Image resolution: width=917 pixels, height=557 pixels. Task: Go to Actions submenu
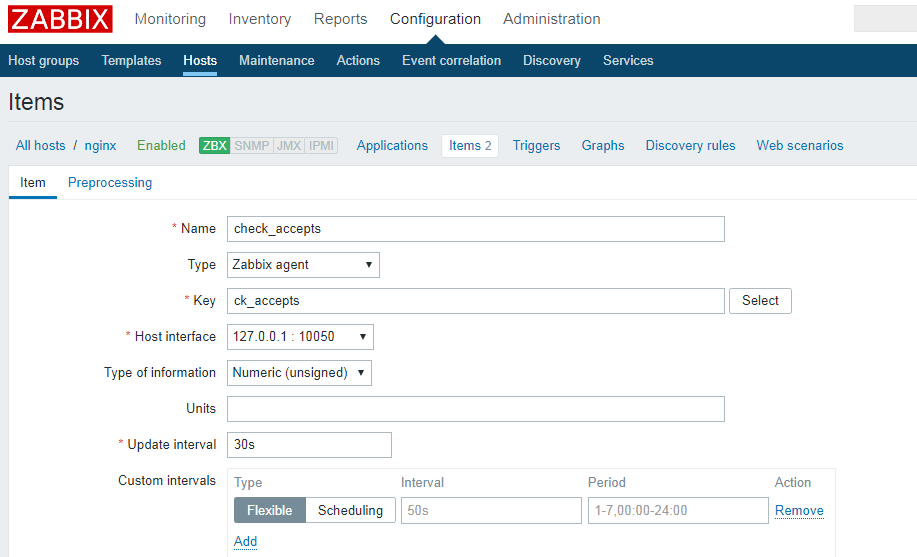[358, 61]
